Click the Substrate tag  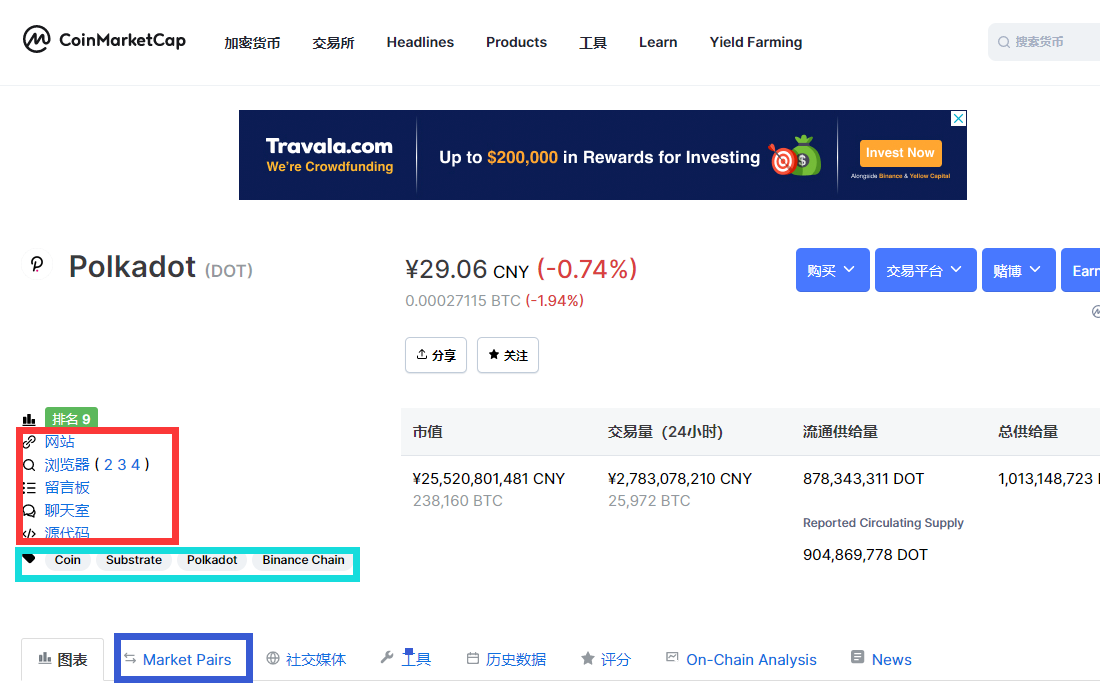134,560
